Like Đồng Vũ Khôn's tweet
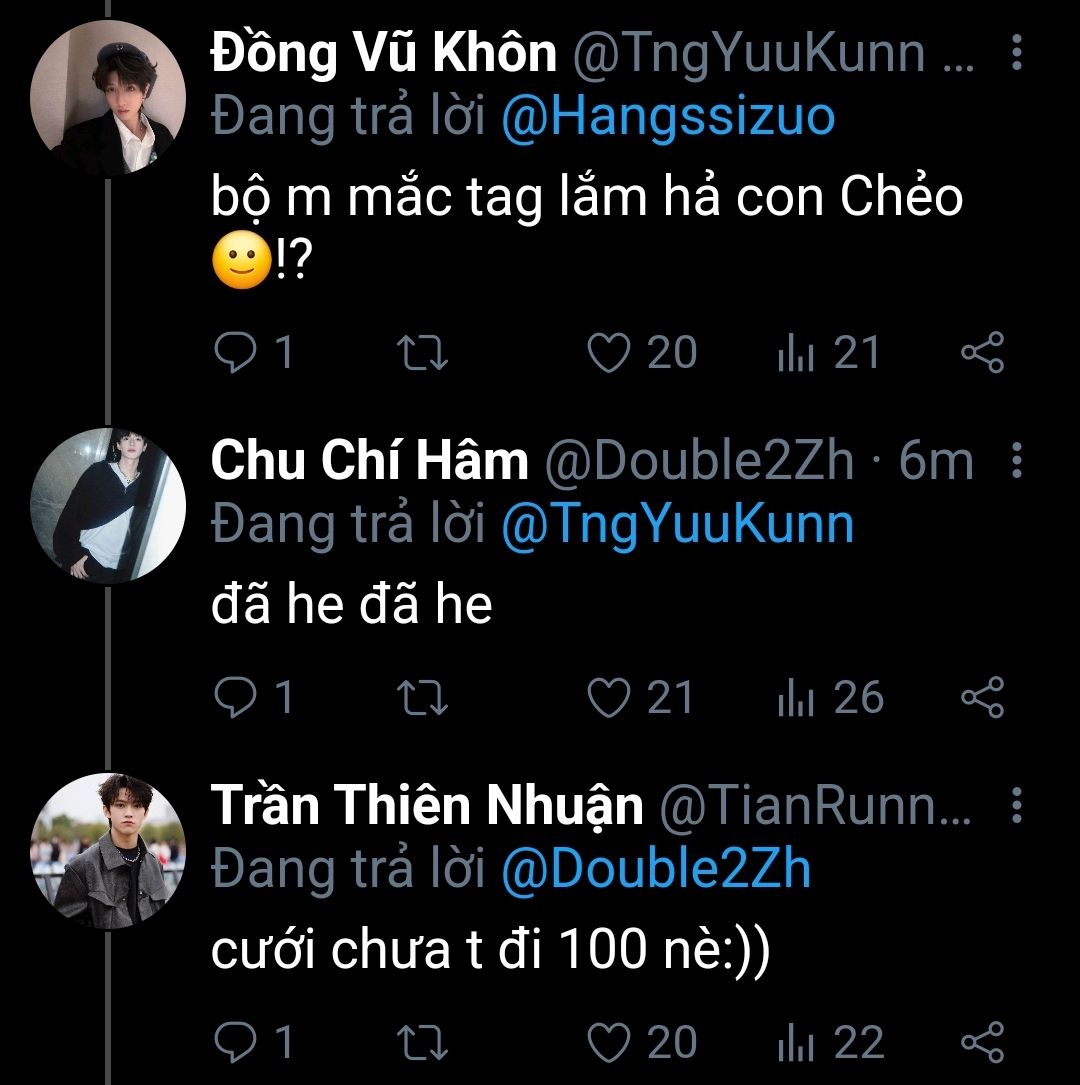1080x1085 pixels. (608, 354)
